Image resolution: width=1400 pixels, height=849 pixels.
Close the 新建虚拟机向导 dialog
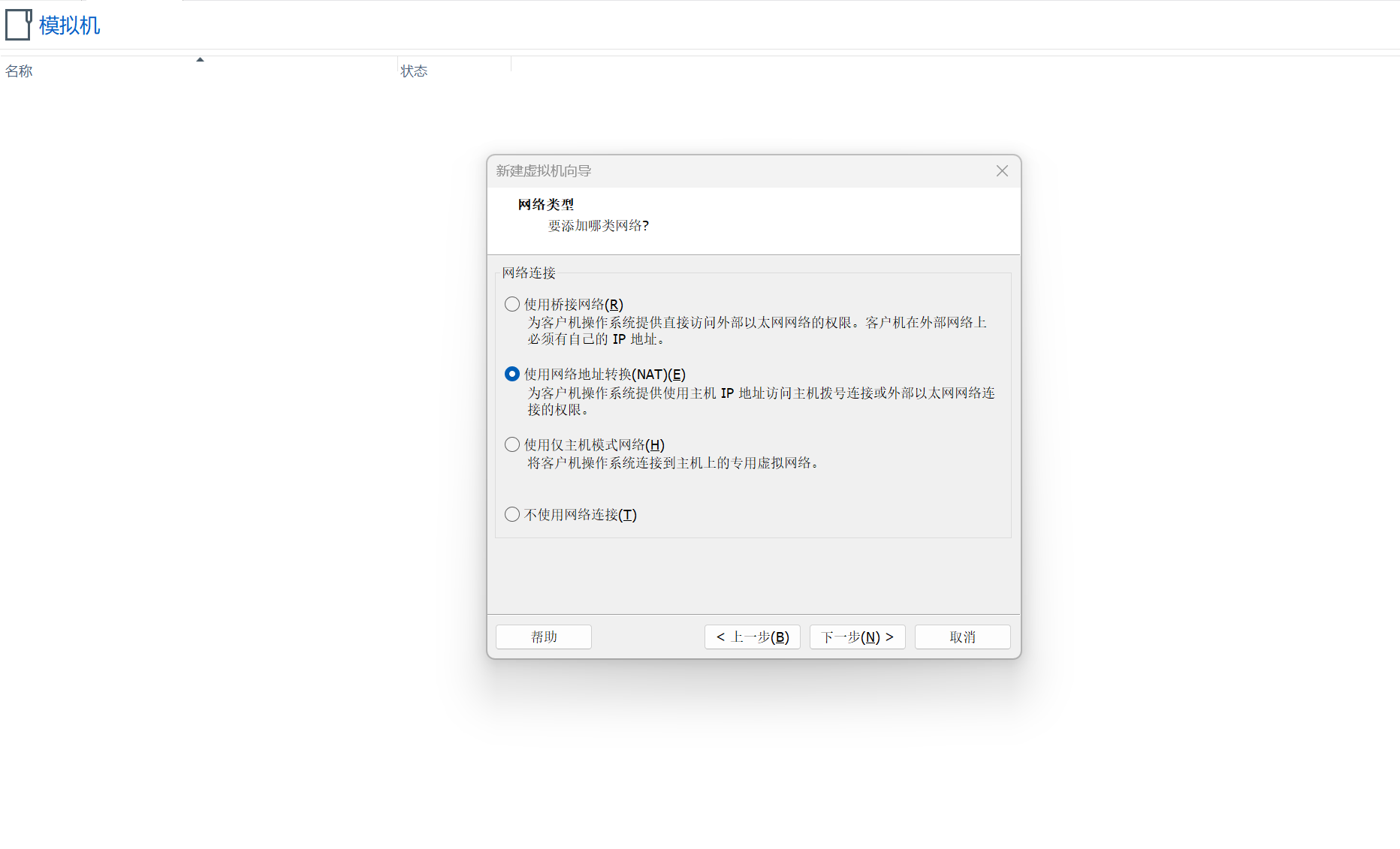click(1002, 171)
